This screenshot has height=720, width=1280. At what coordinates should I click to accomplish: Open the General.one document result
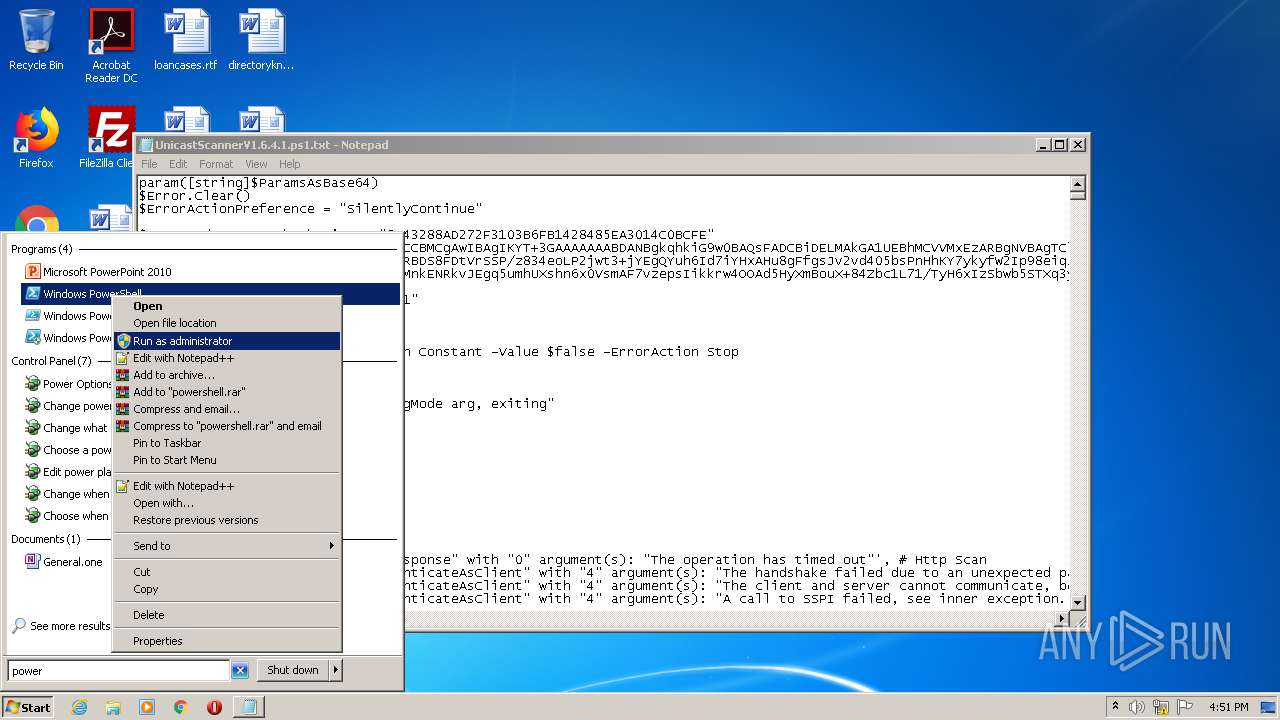pyautogui.click(x=64, y=562)
